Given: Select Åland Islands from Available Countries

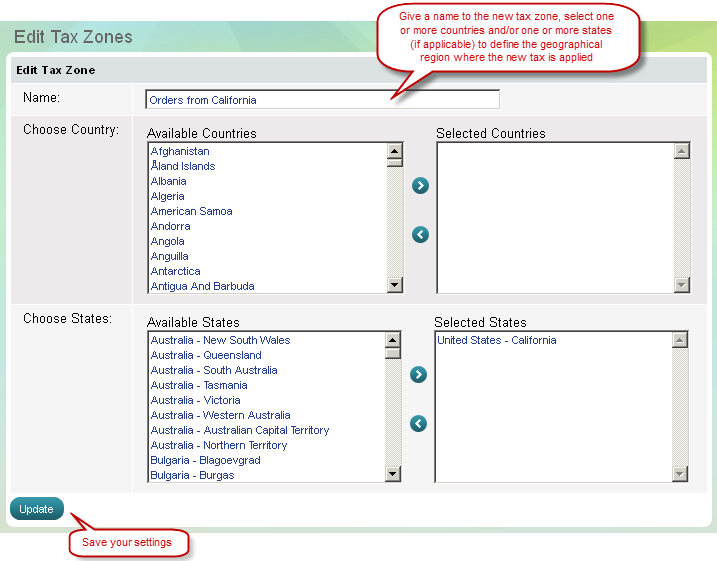Looking at the screenshot, I should click(183, 166).
